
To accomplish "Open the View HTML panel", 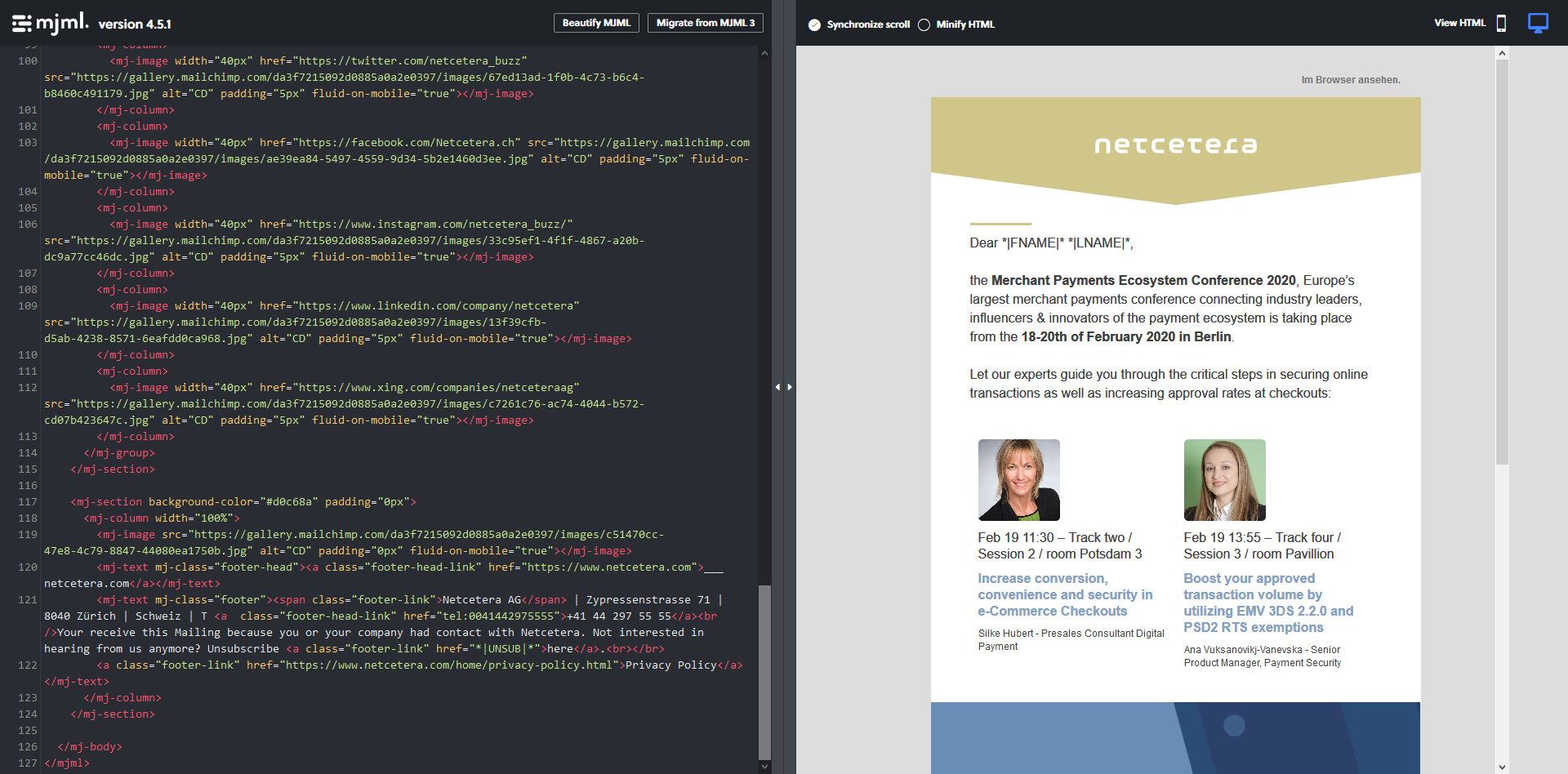I will pyautogui.click(x=1459, y=23).
